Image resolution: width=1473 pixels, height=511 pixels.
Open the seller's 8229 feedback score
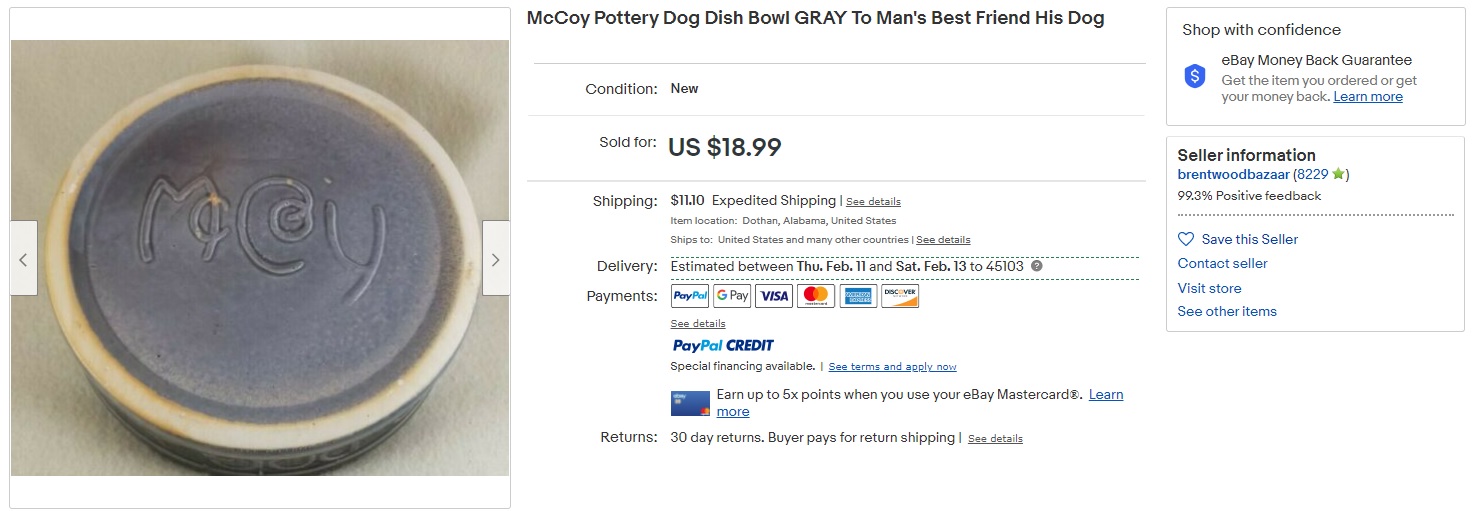[x=1313, y=175]
